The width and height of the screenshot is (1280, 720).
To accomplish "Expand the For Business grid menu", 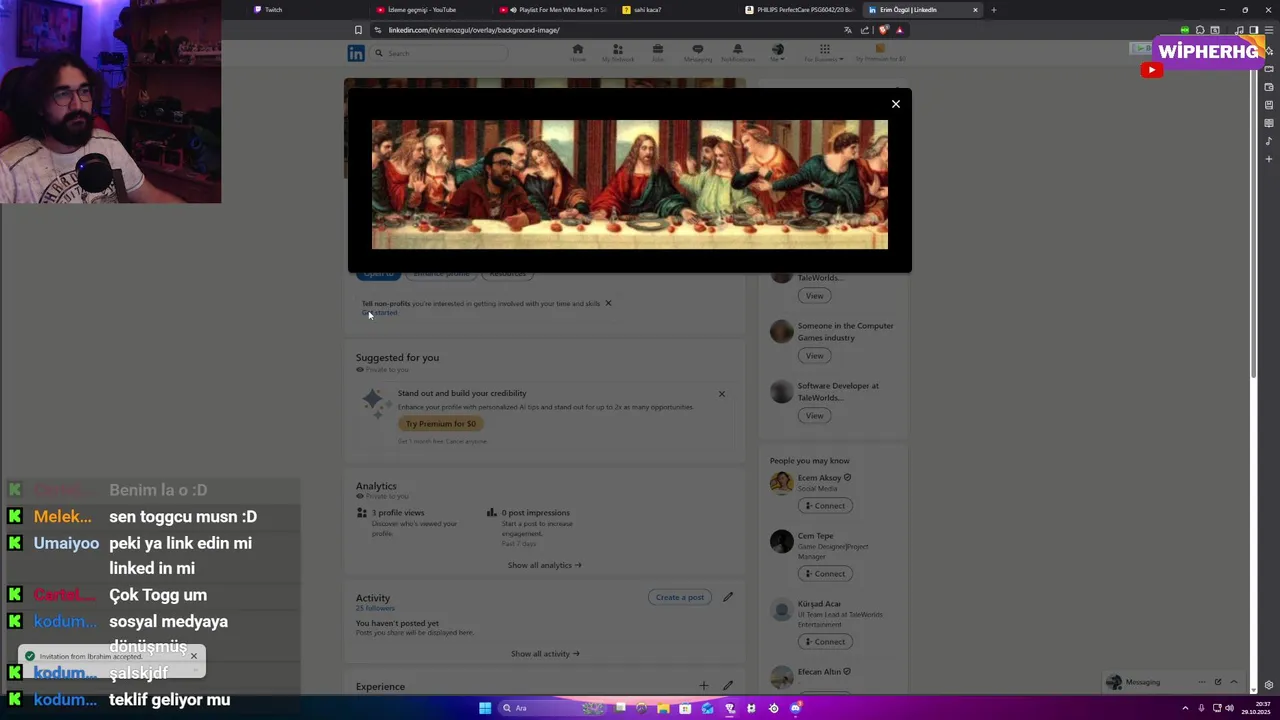I will tap(824, 53).
